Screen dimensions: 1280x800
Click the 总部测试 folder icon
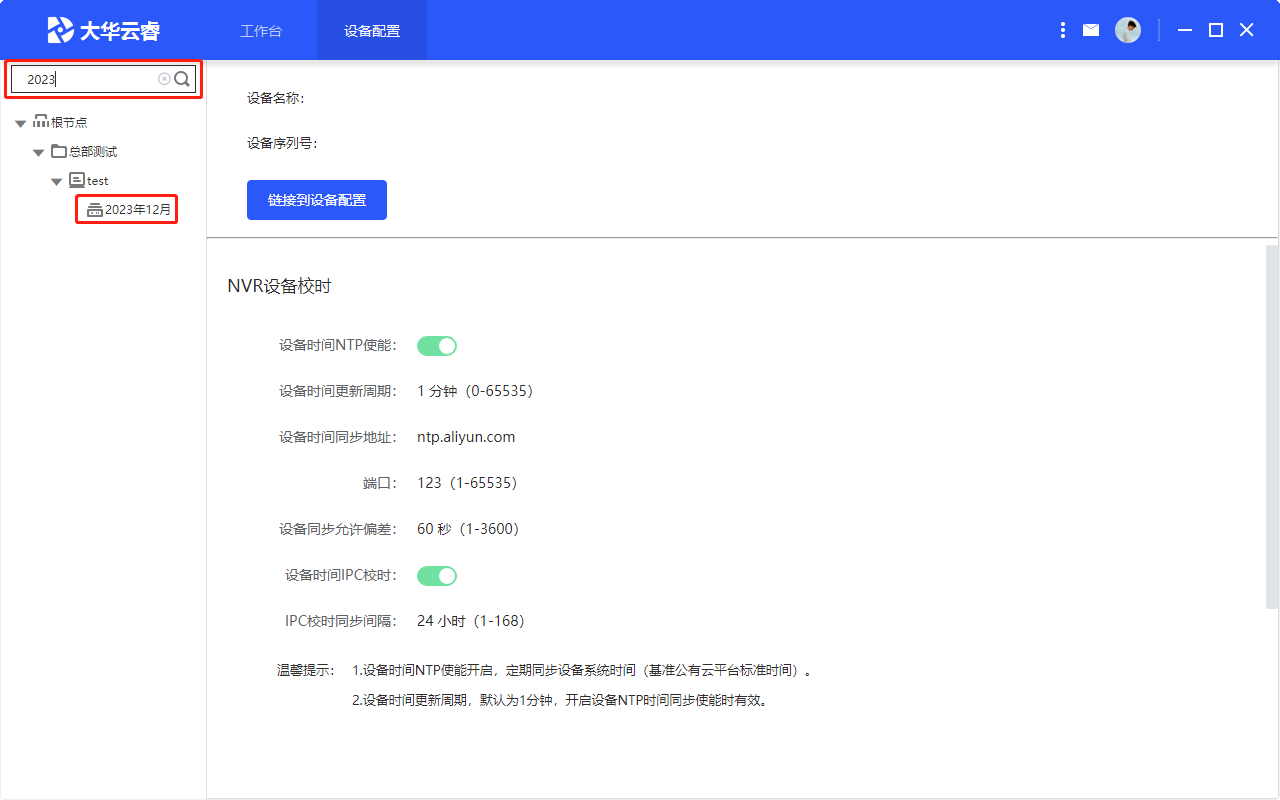coord(59,152)
